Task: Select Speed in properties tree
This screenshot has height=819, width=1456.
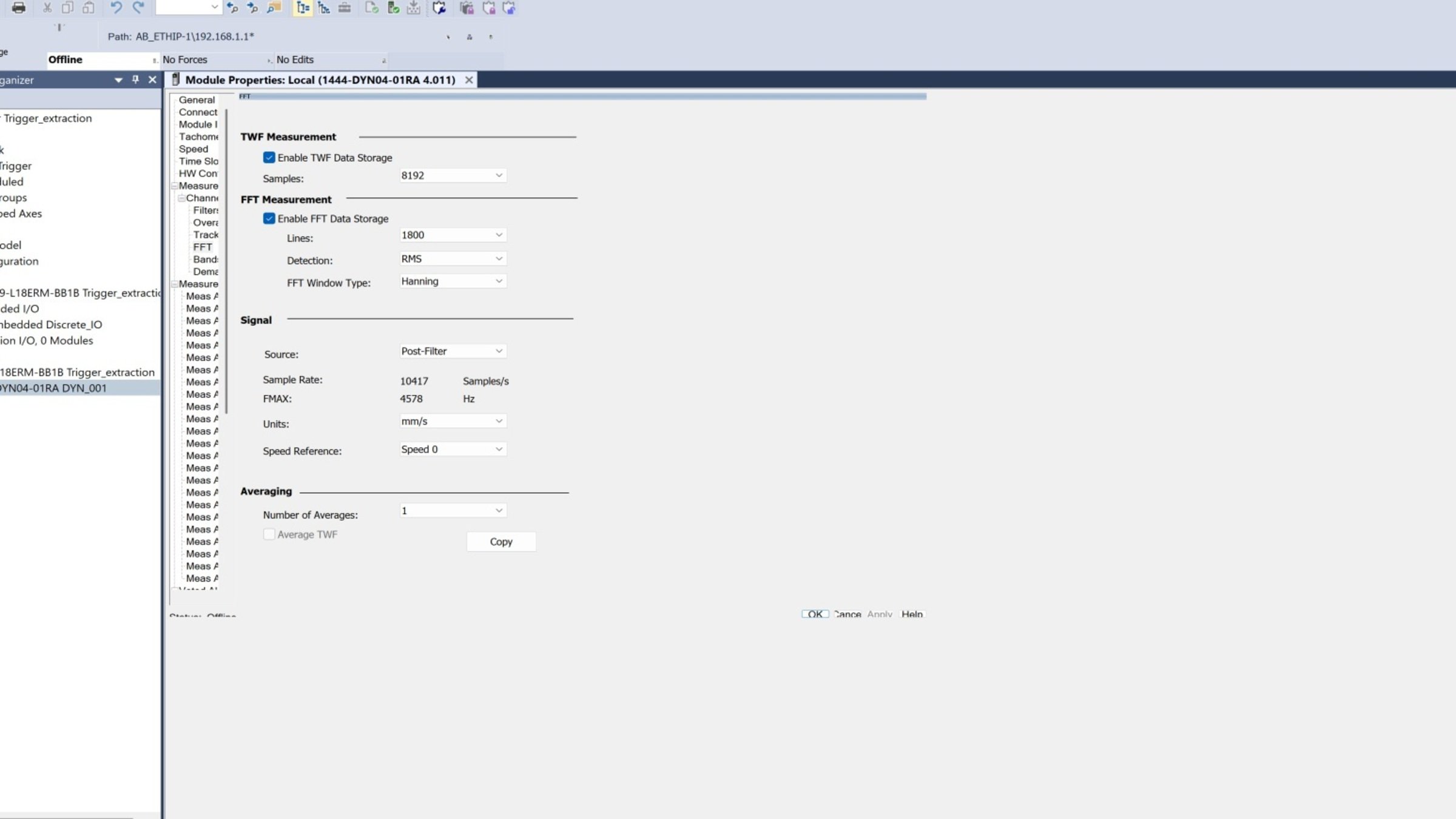Action: point(194,149)
